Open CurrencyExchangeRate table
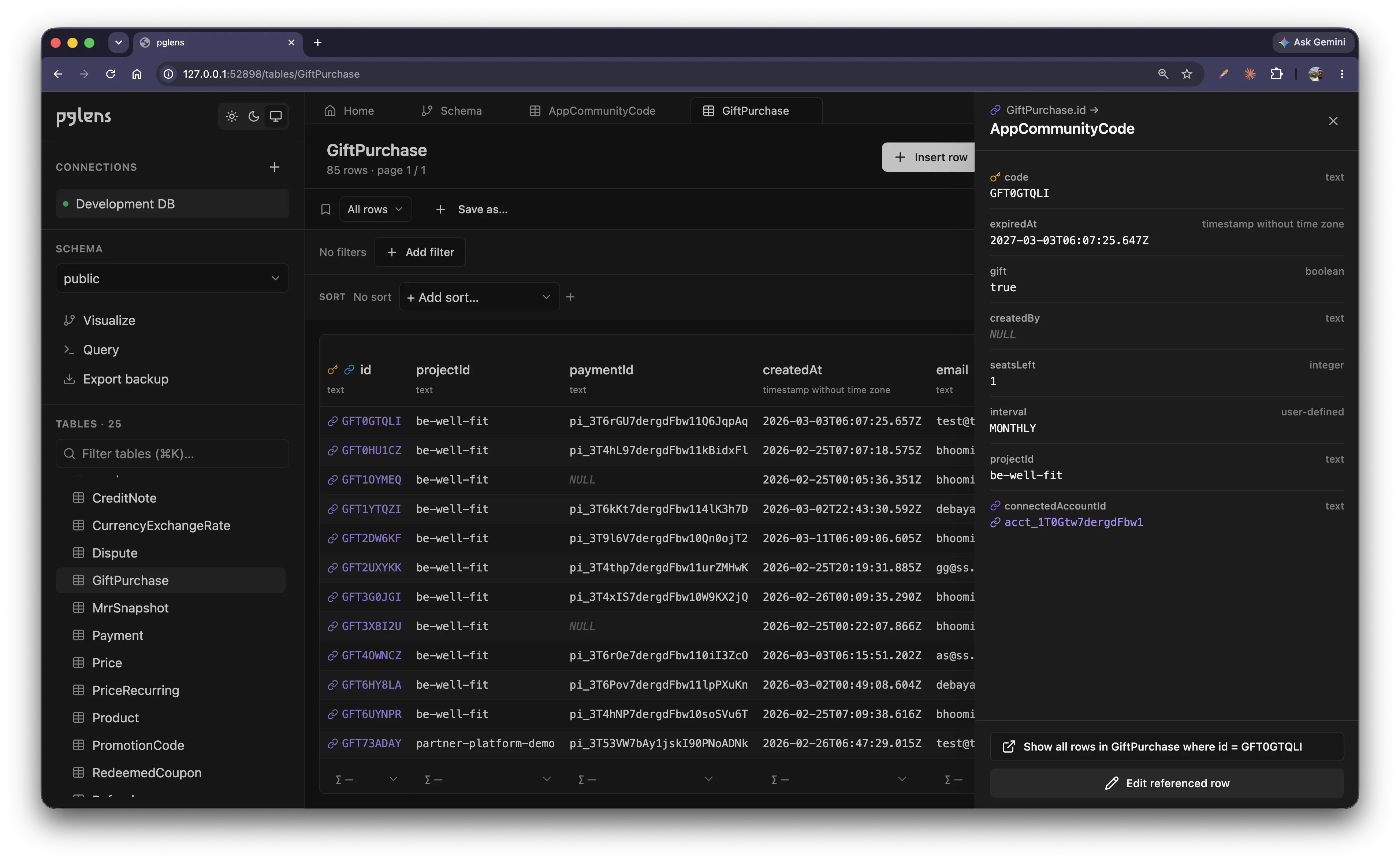 (x=171, y=526)
